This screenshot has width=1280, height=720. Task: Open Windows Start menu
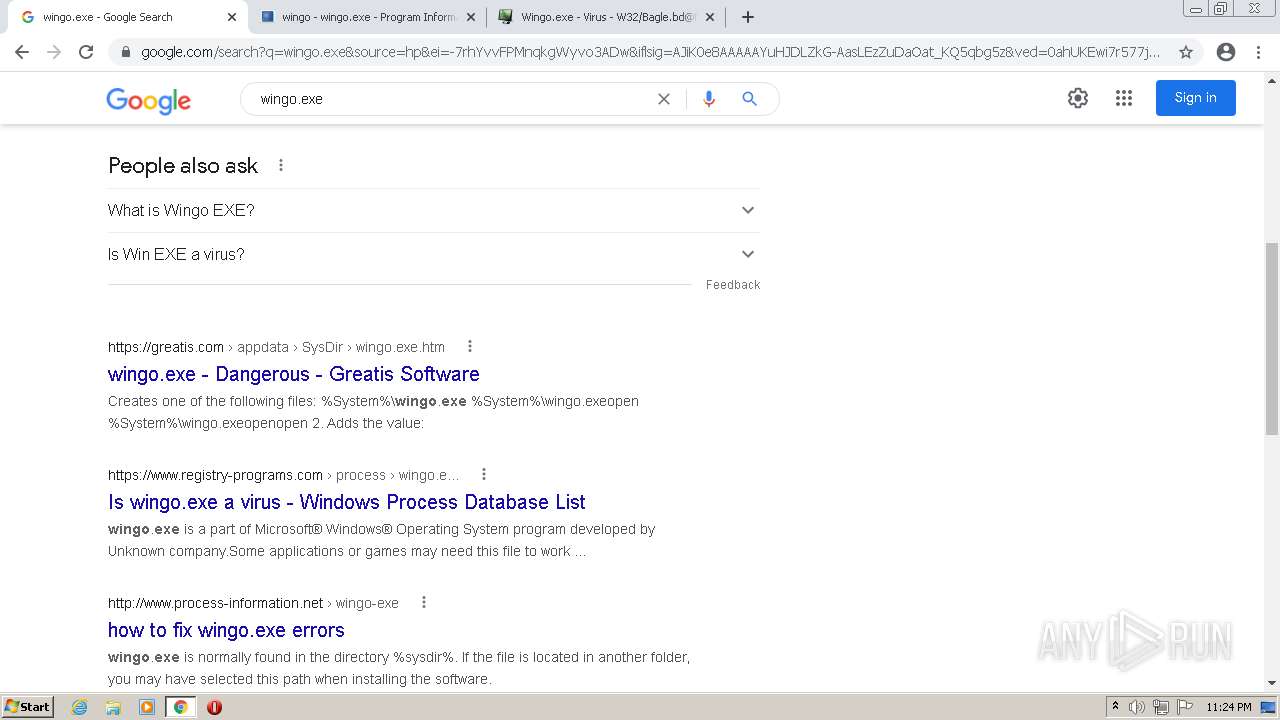tap(27, 707)
